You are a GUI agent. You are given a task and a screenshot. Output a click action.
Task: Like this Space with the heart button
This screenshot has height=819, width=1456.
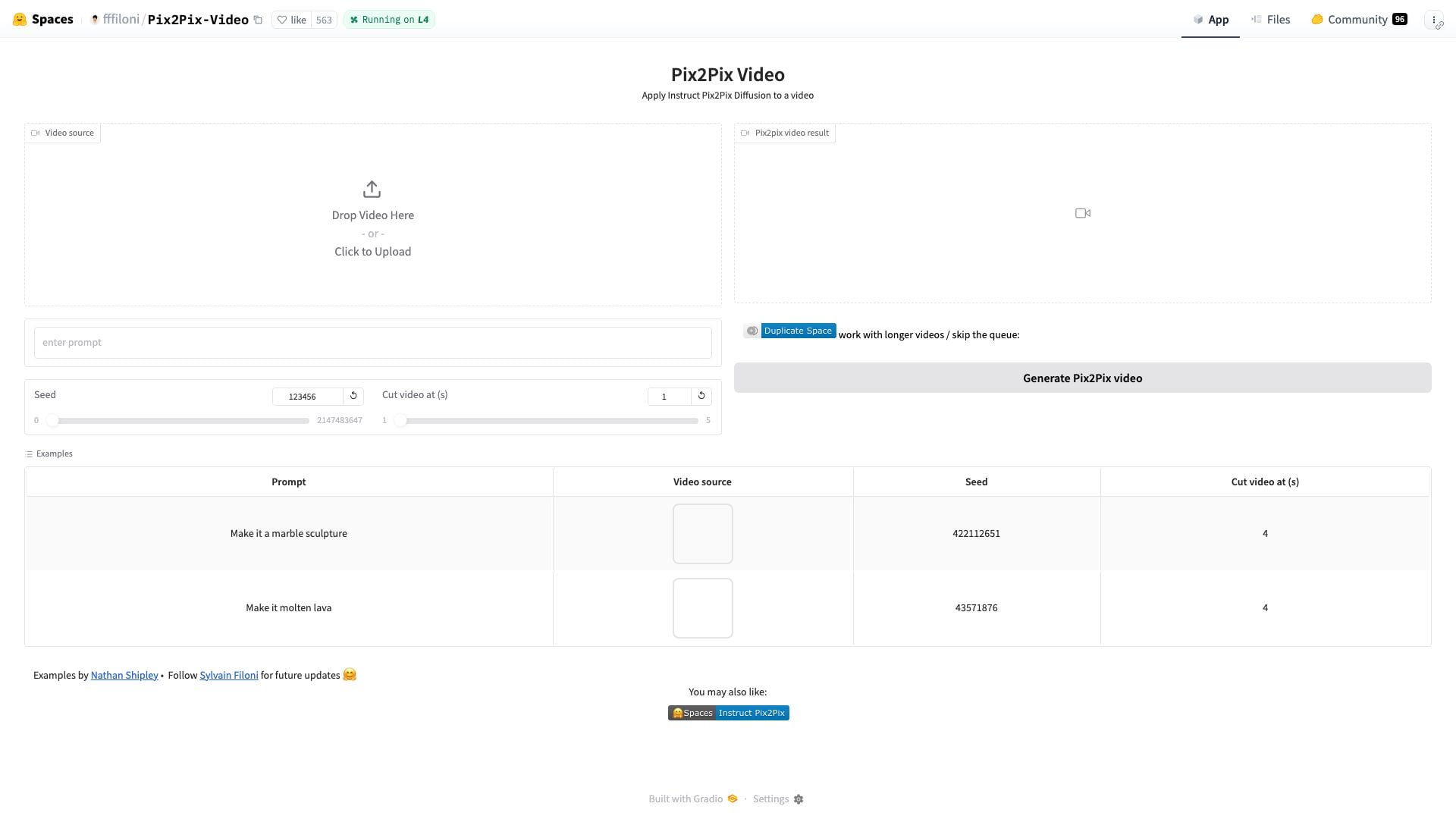(x=291, y=20)
